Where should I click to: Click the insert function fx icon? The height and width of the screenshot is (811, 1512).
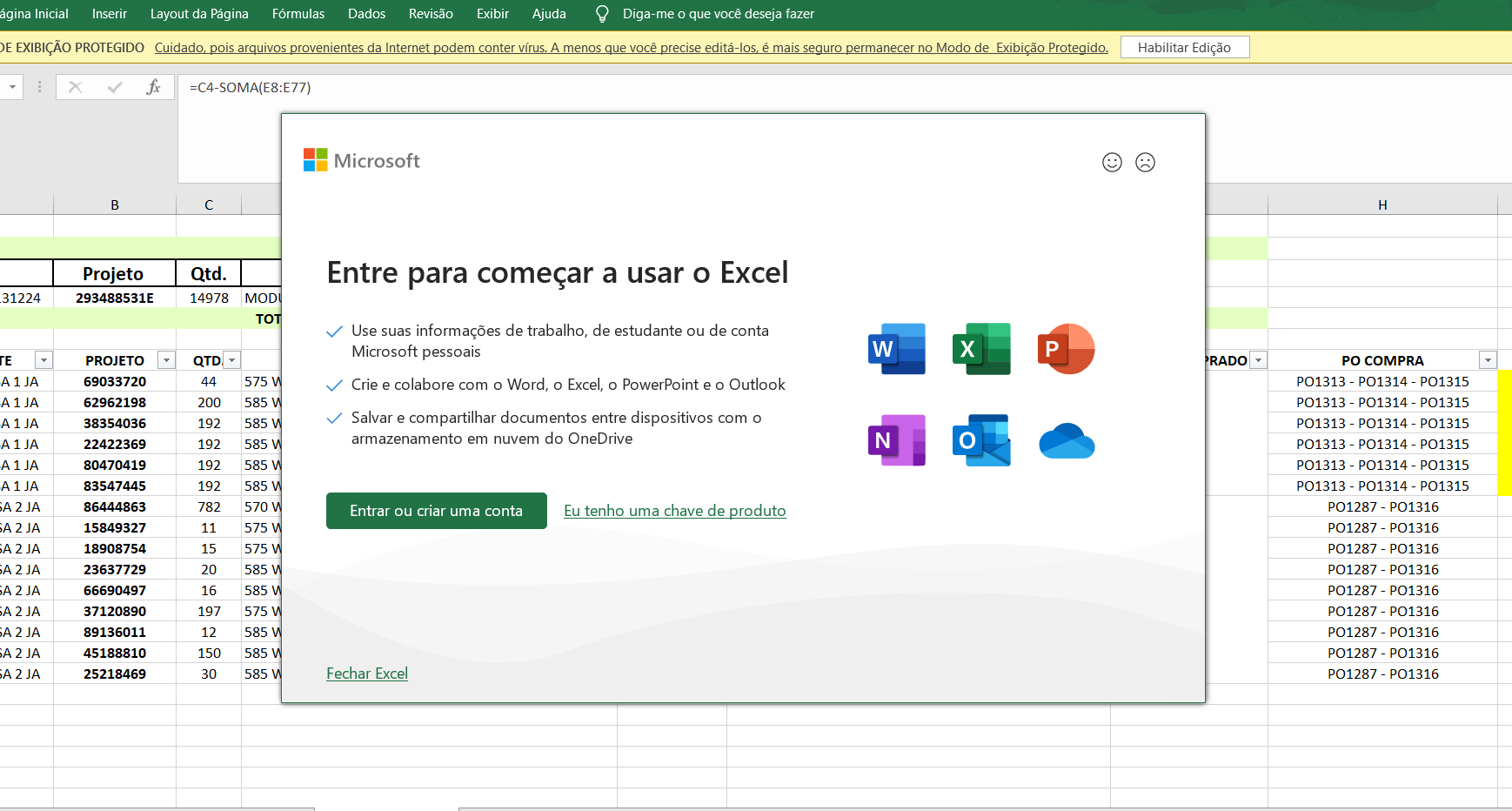pyautogui.click(x=153, y=87)
